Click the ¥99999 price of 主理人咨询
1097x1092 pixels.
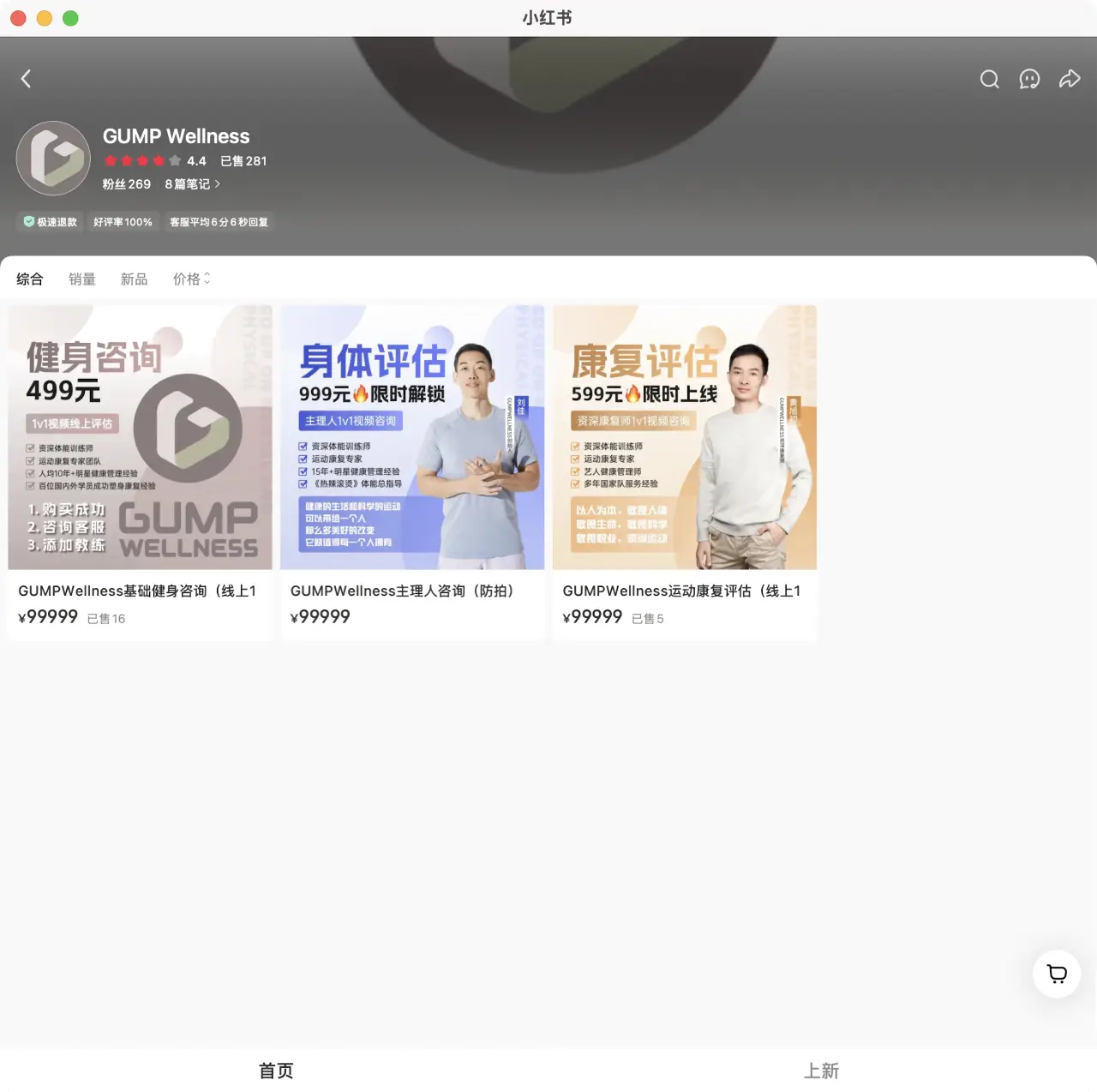(321, 617)
